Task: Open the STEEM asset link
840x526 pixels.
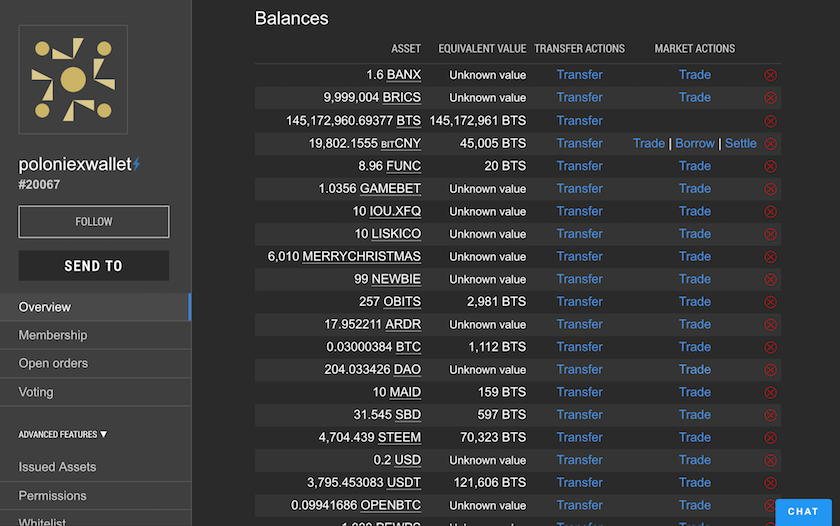Action: point(399,438)
